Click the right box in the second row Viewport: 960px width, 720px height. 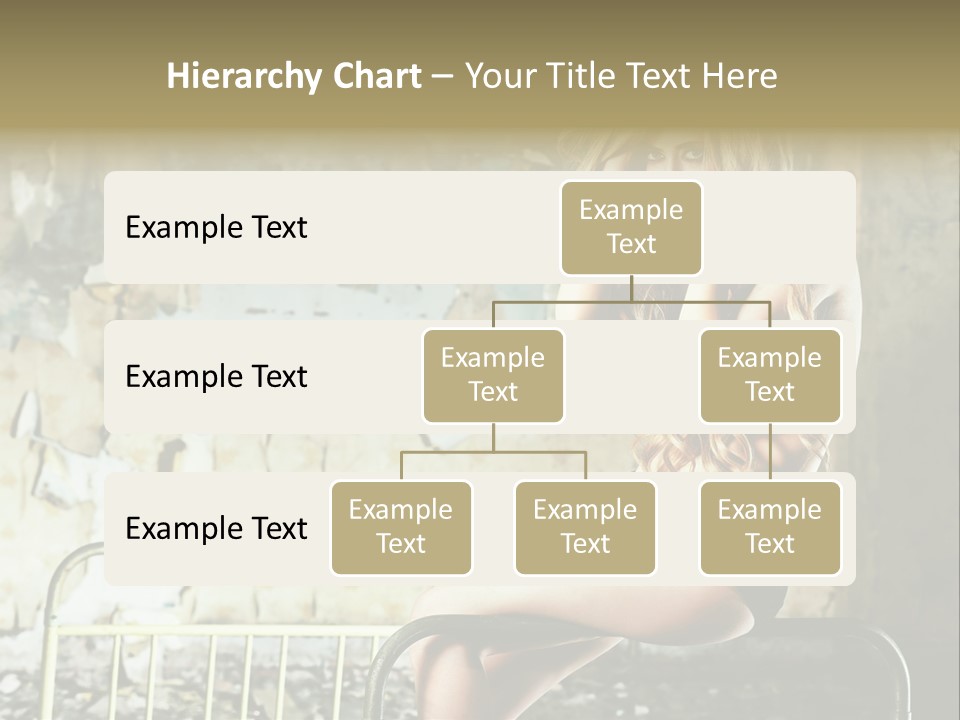click(x=770, y=375)
